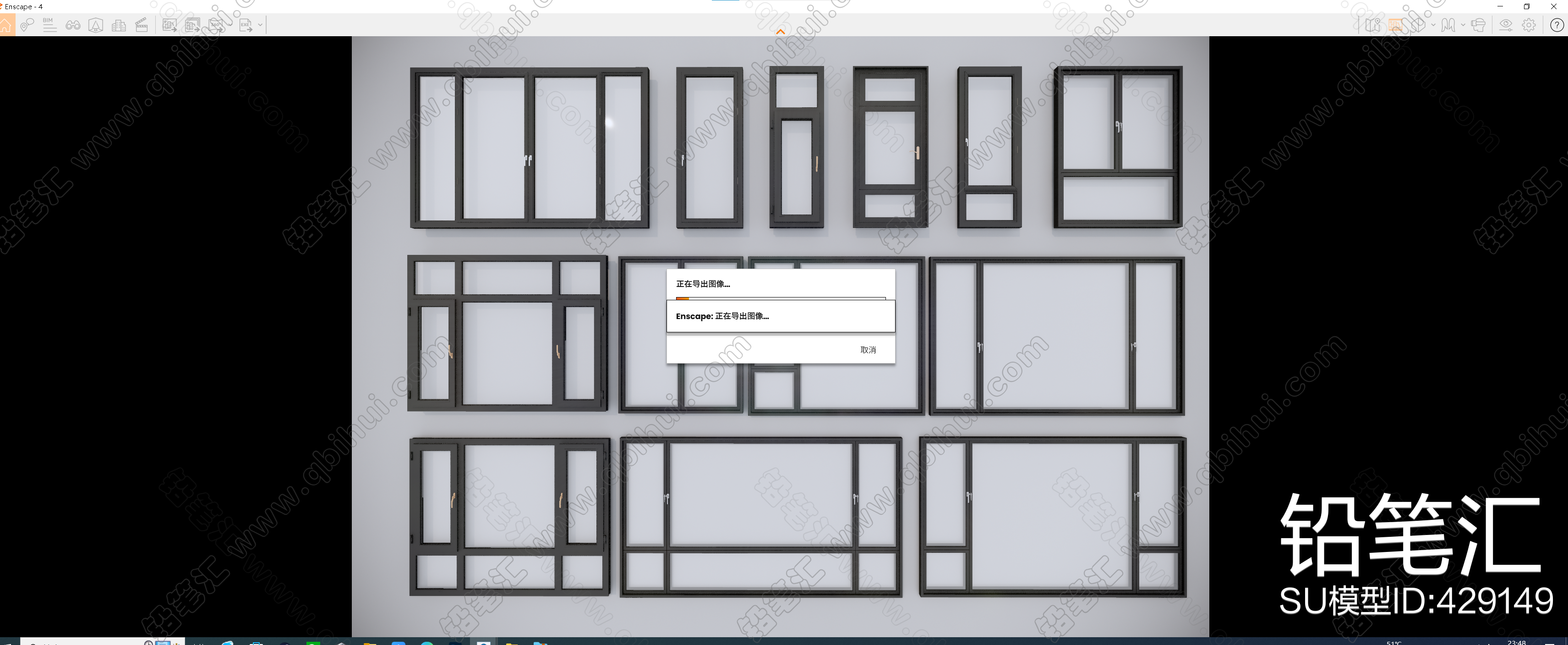1568x645 pixels.
Task: Toggle the mini map icon
Action: 1372,25
